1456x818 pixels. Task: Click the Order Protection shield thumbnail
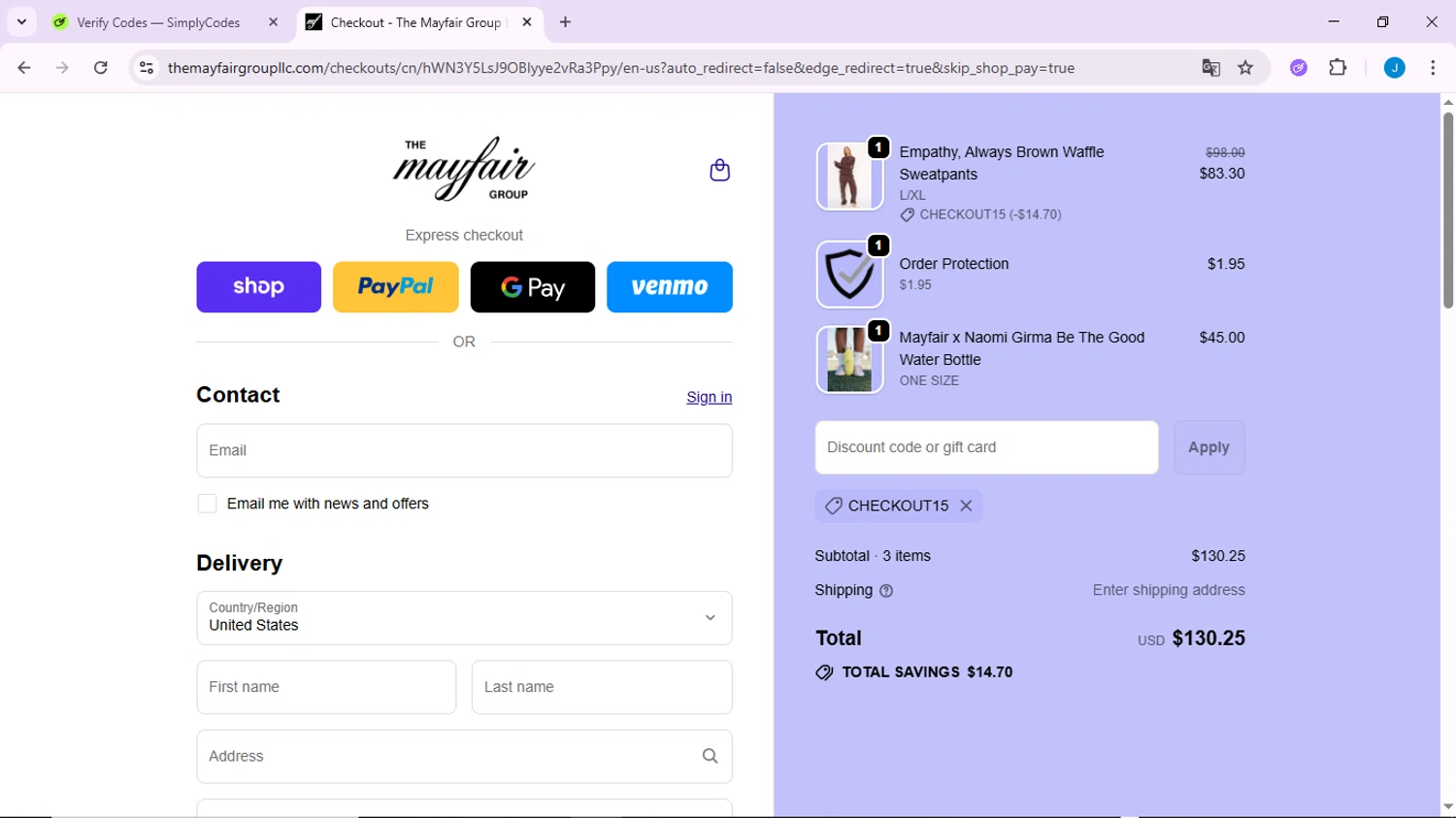tap(849, 275)
